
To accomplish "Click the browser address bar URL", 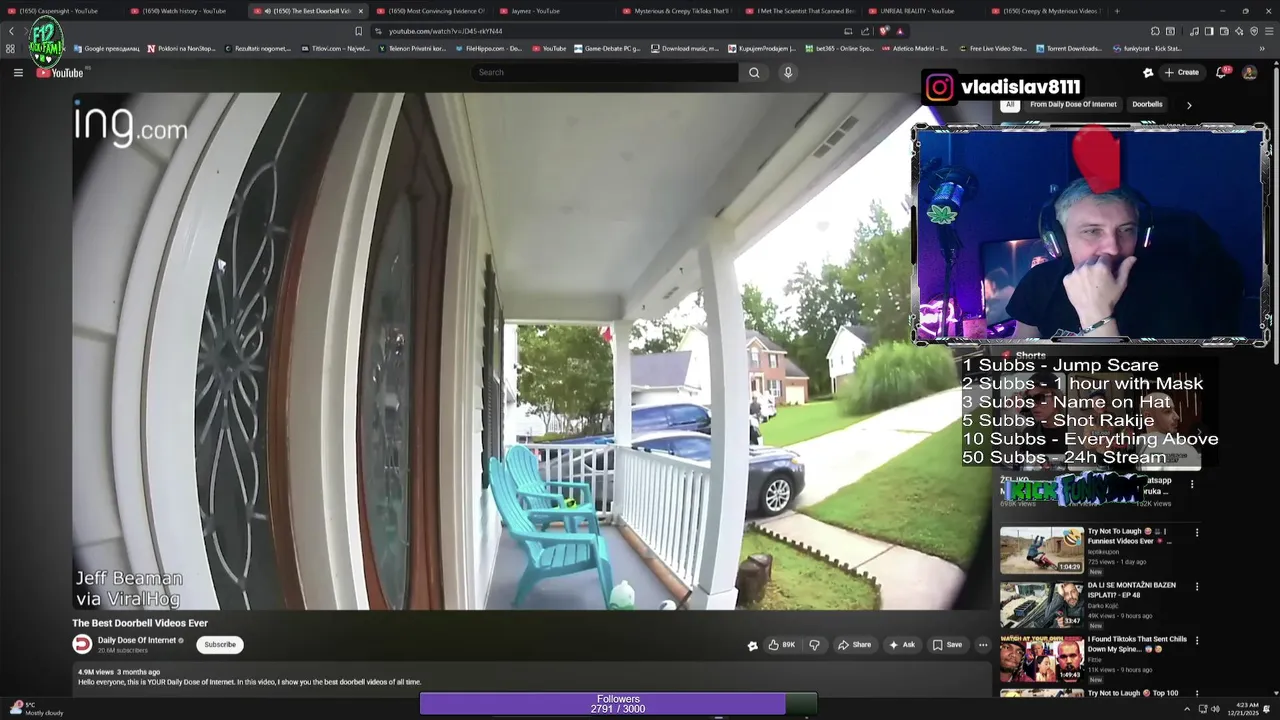I will click(x=445, y=31).
